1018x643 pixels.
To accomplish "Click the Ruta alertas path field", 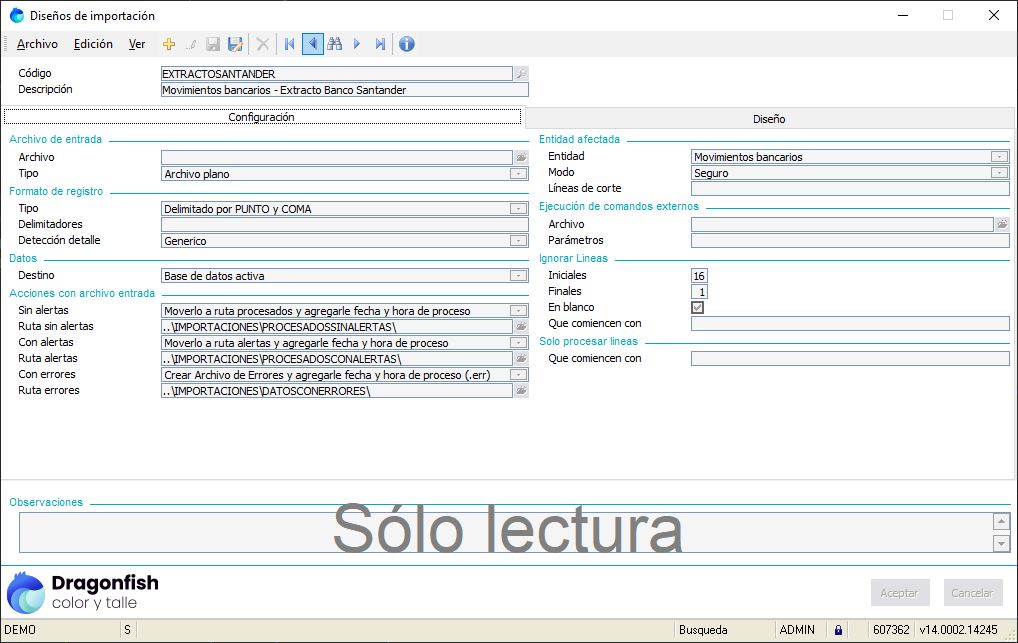I will pyautogui.click(x=336, y=359).
